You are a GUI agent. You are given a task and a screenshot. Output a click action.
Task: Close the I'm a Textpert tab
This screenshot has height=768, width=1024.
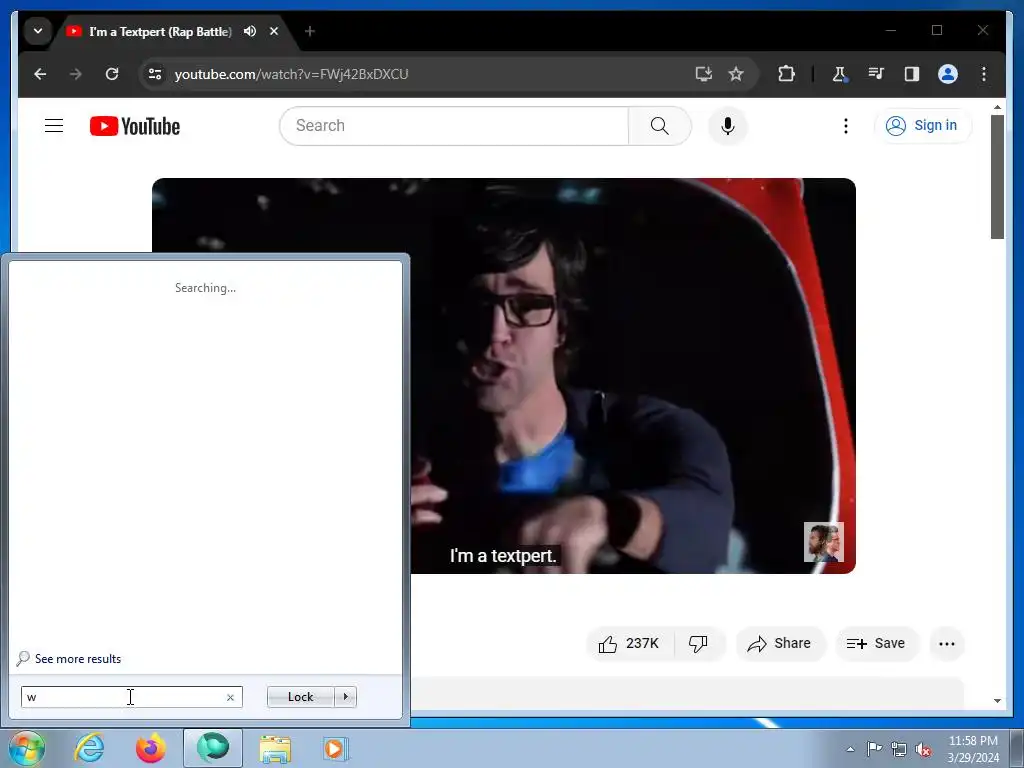coord(274,31)
